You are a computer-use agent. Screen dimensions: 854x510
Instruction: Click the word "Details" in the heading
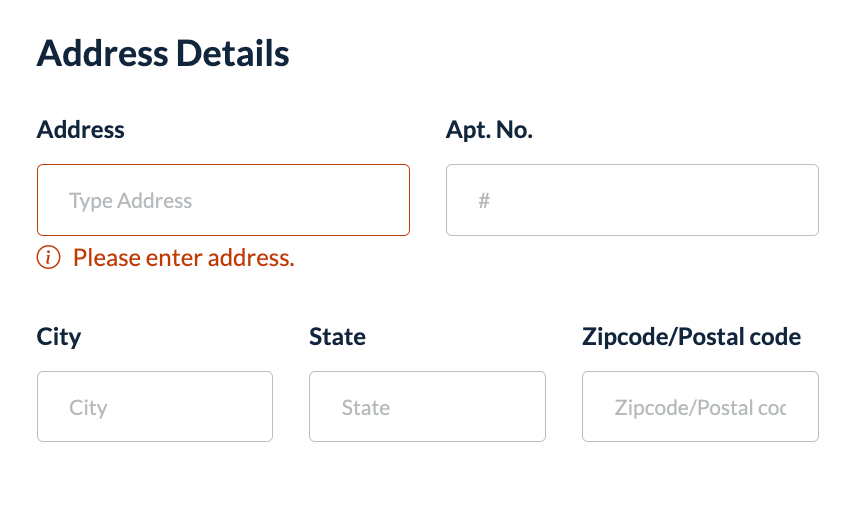pos(233,53)
